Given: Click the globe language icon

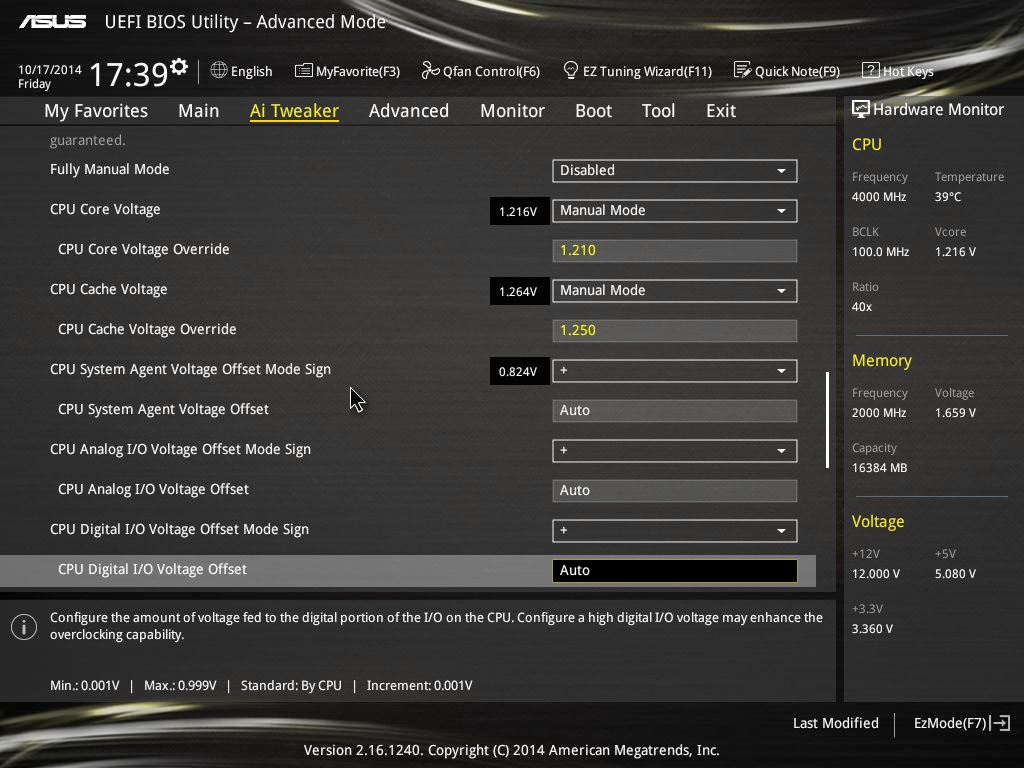Looking at the screenshot, I should pyautogui.click(x=219, y=70).
